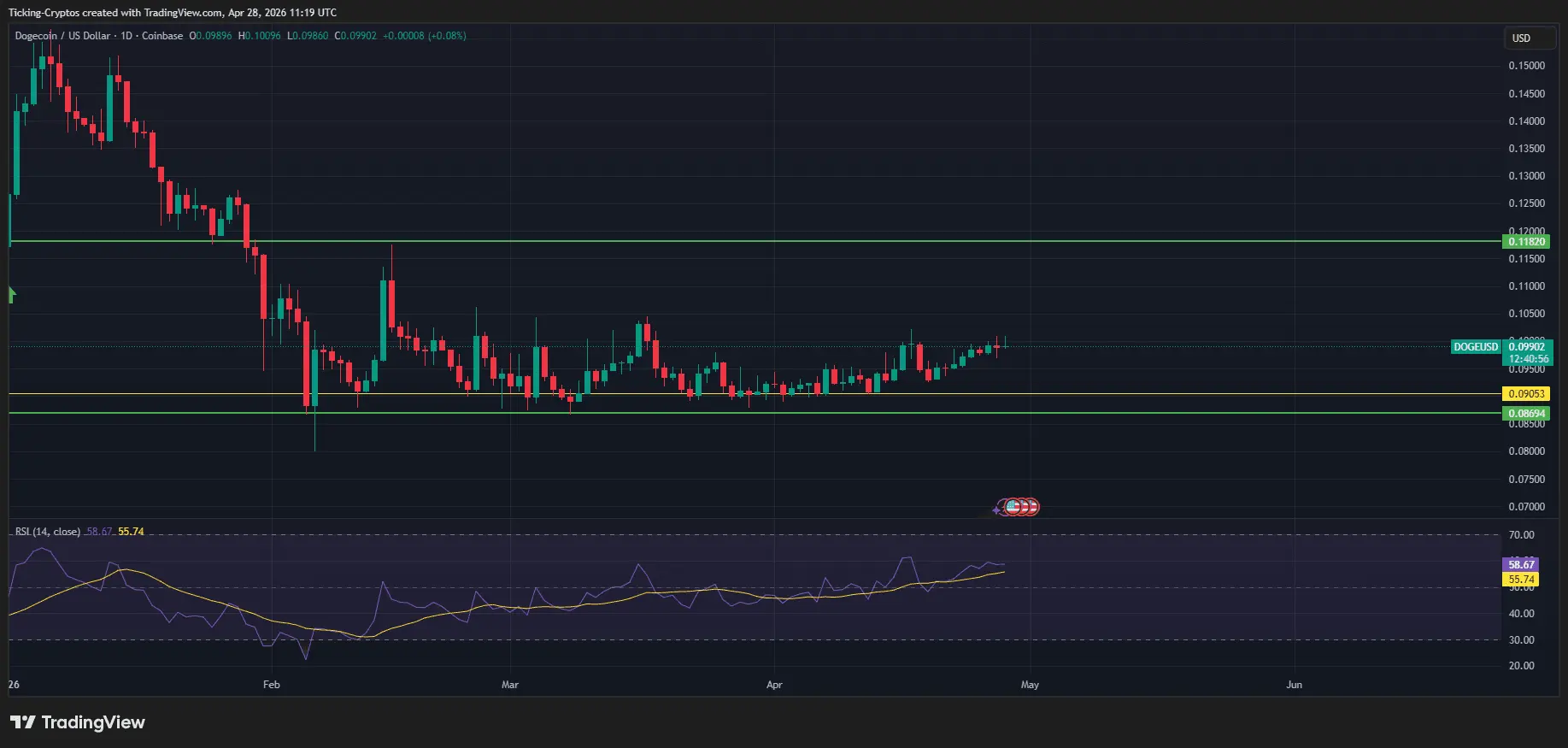
Task: Click the change value +0.00008 (+0.08%)
Action: point(425,36)
